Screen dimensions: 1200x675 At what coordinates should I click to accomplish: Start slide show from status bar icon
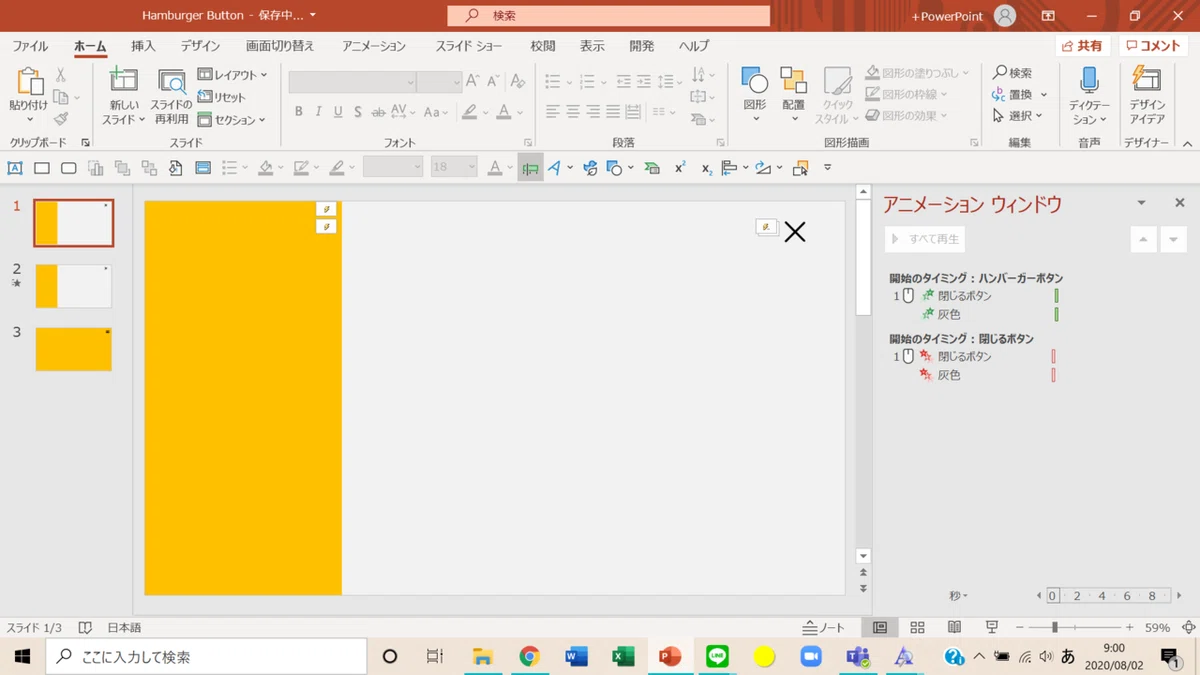pos(992,627)
